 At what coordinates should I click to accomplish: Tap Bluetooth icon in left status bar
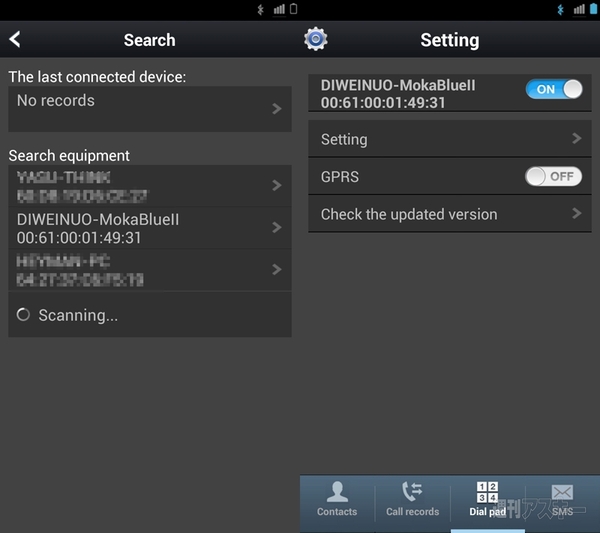tap(261, 10)
